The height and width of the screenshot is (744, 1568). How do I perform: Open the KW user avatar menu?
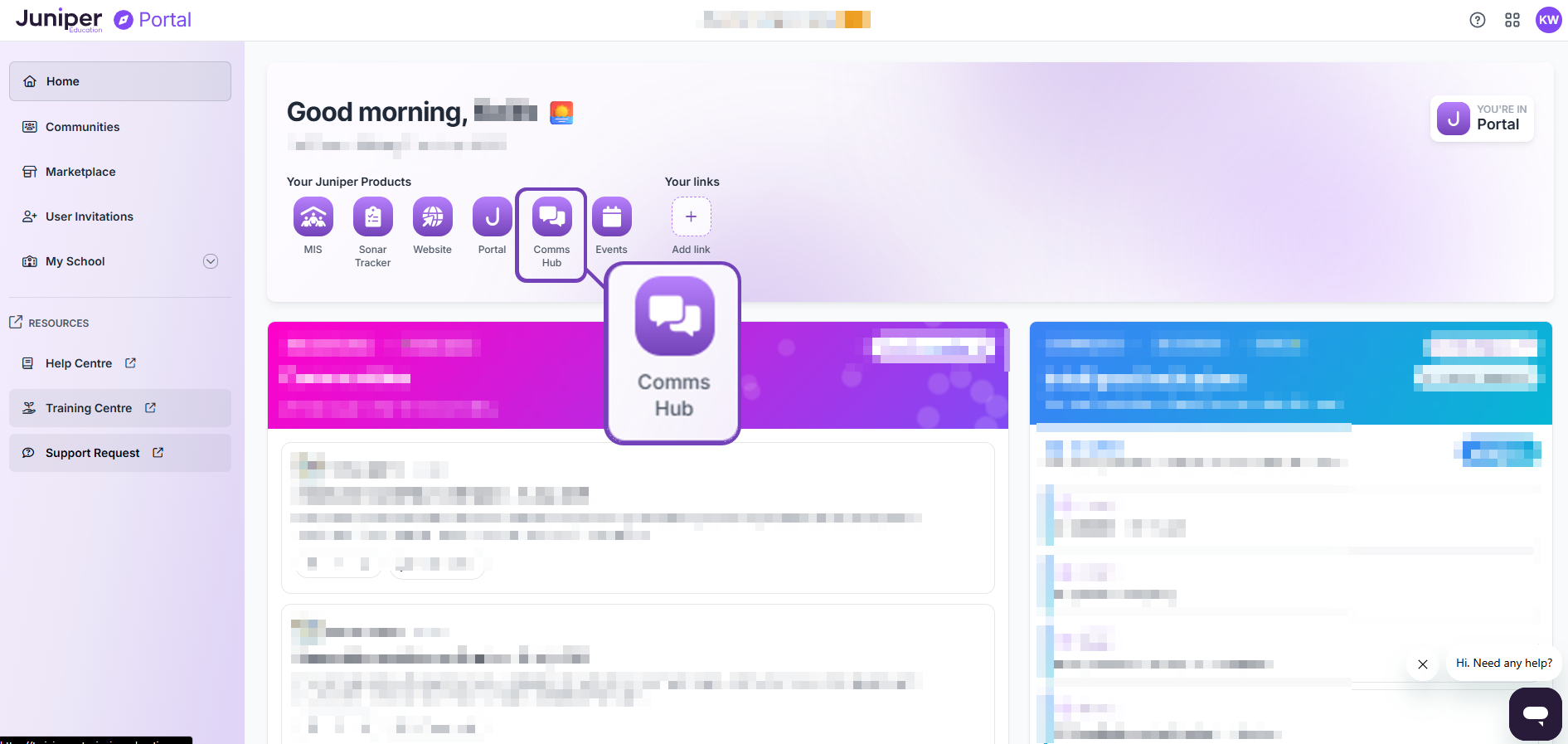(x=1549, y=20)
